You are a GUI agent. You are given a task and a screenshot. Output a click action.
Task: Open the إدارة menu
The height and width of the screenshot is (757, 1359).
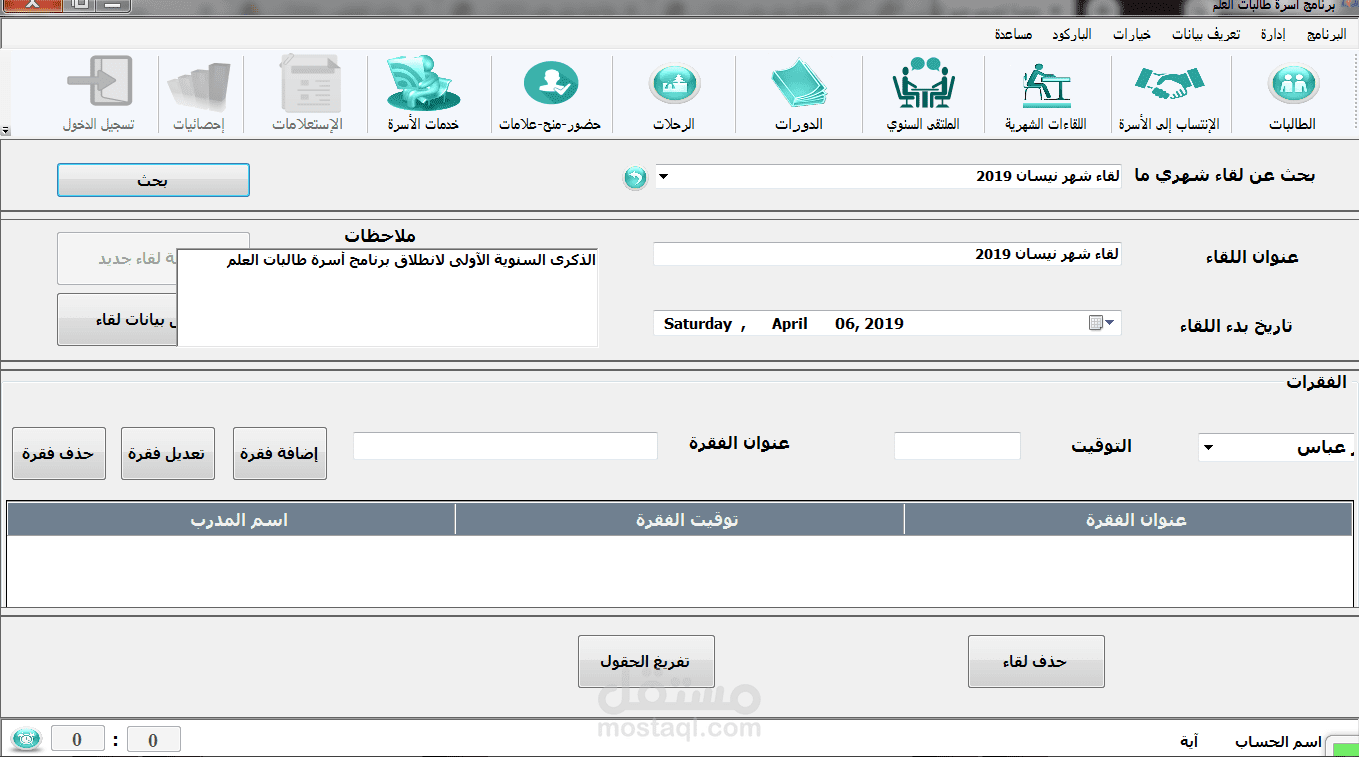click(1273, 34)
